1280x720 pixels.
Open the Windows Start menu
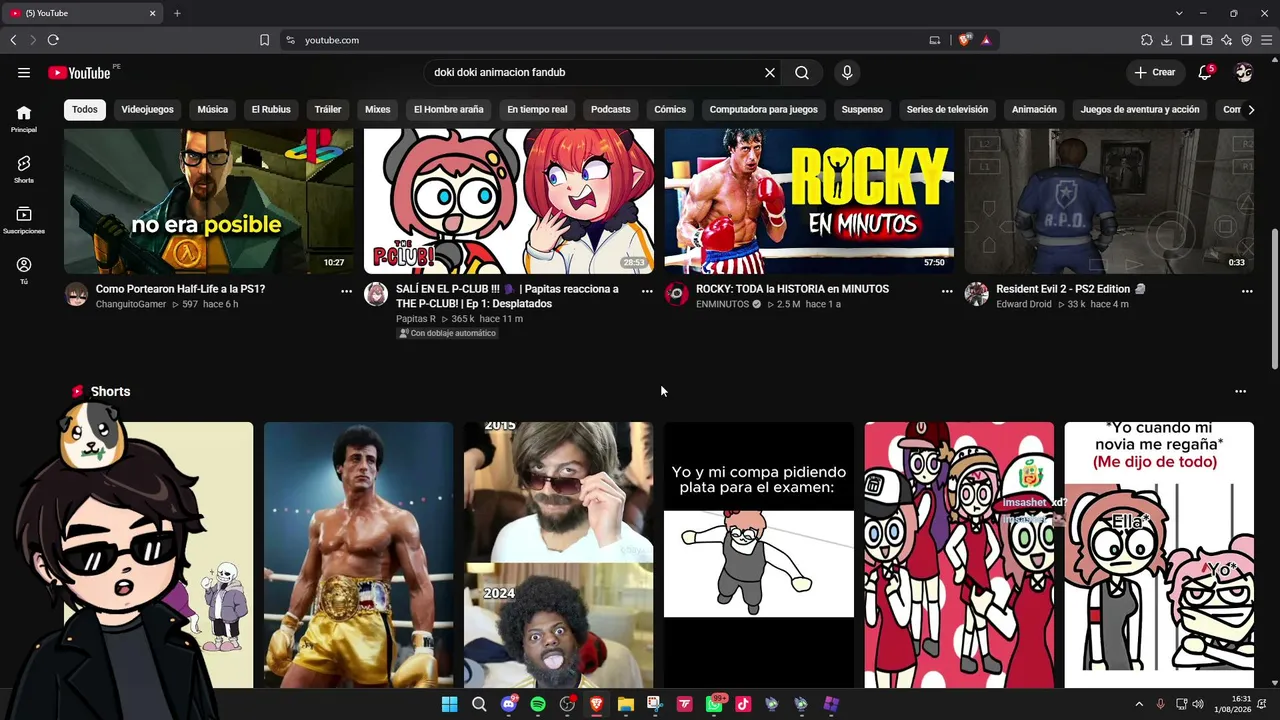click(450, 704)
